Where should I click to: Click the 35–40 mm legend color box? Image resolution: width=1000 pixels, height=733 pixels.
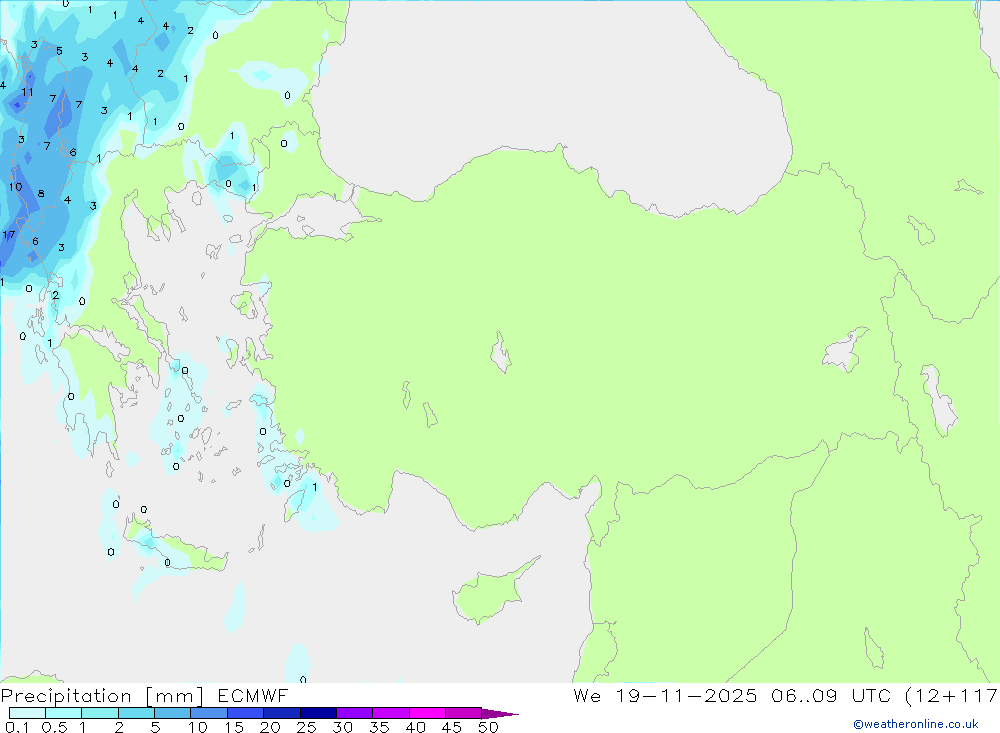(390, 713)
